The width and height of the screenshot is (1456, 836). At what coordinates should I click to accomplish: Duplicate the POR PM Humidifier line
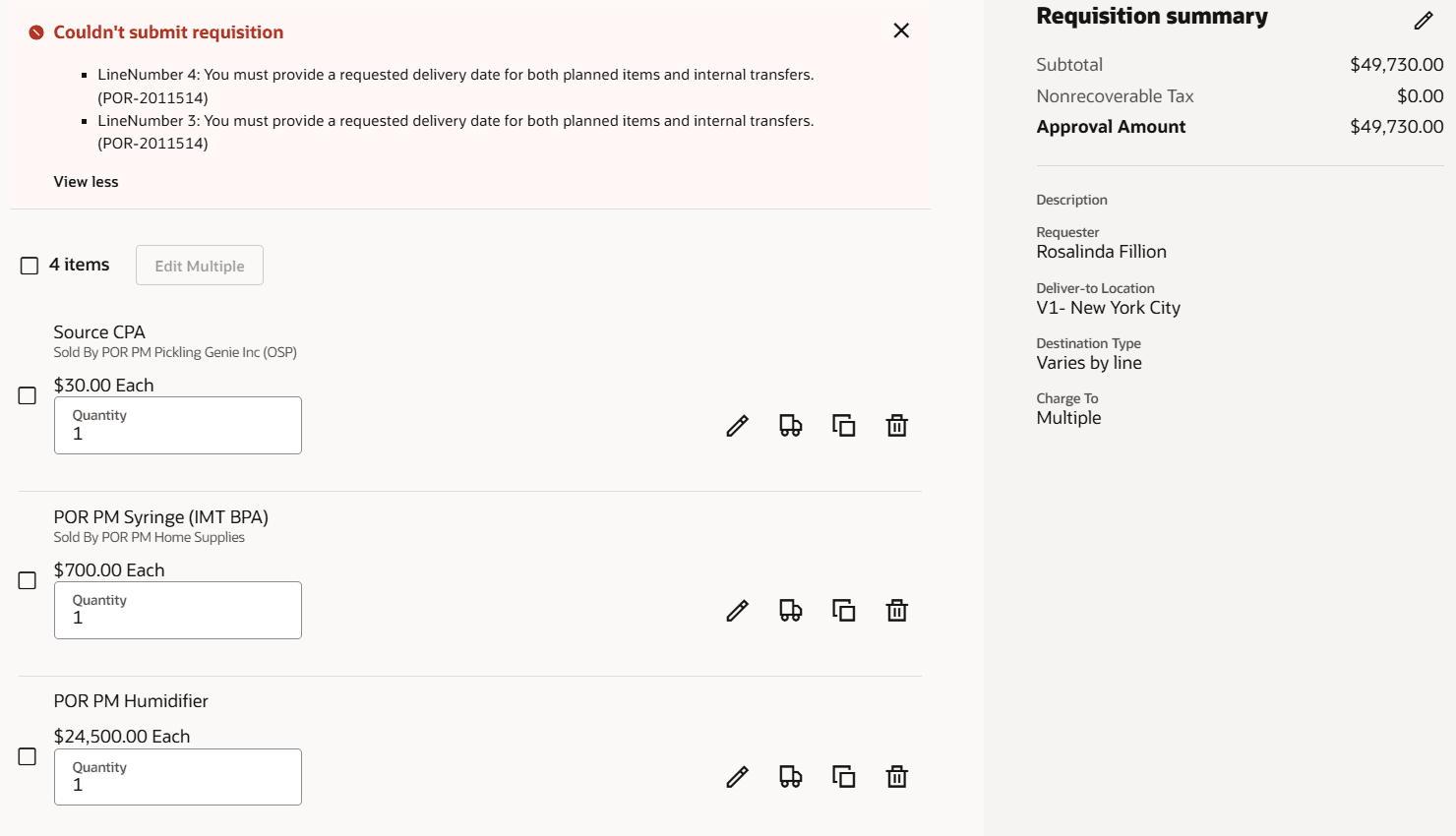843,776
